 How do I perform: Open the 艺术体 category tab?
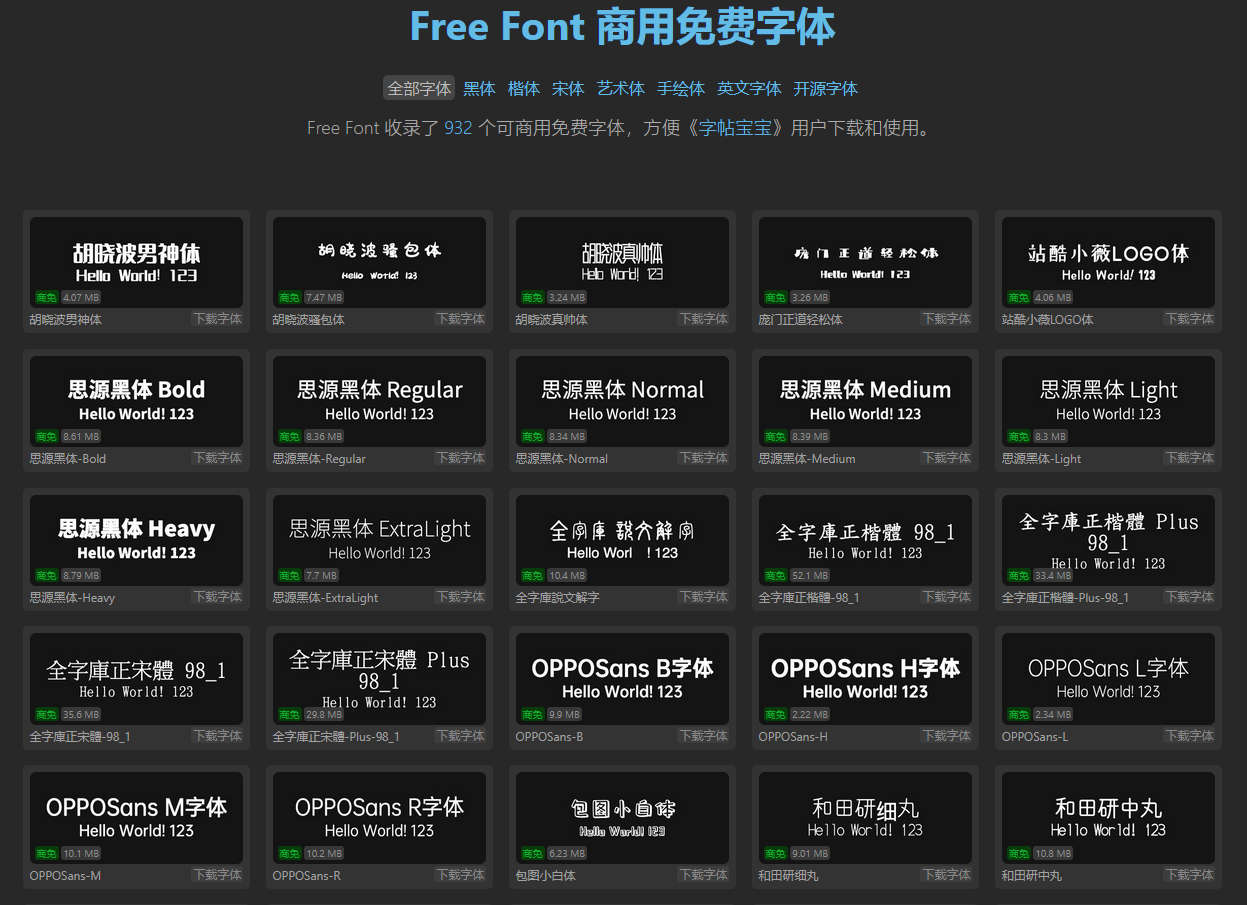tap(621, 88)
